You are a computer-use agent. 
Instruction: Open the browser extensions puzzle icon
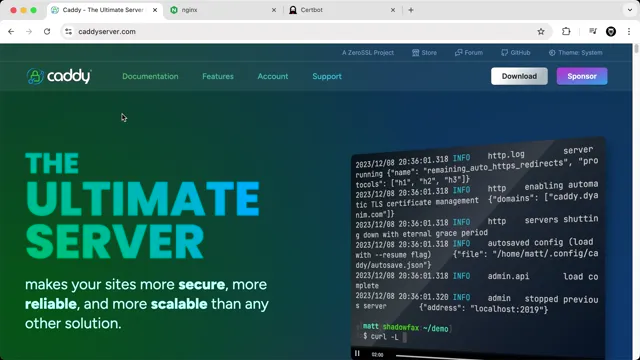pyautogui.click(x=566, y=31)
